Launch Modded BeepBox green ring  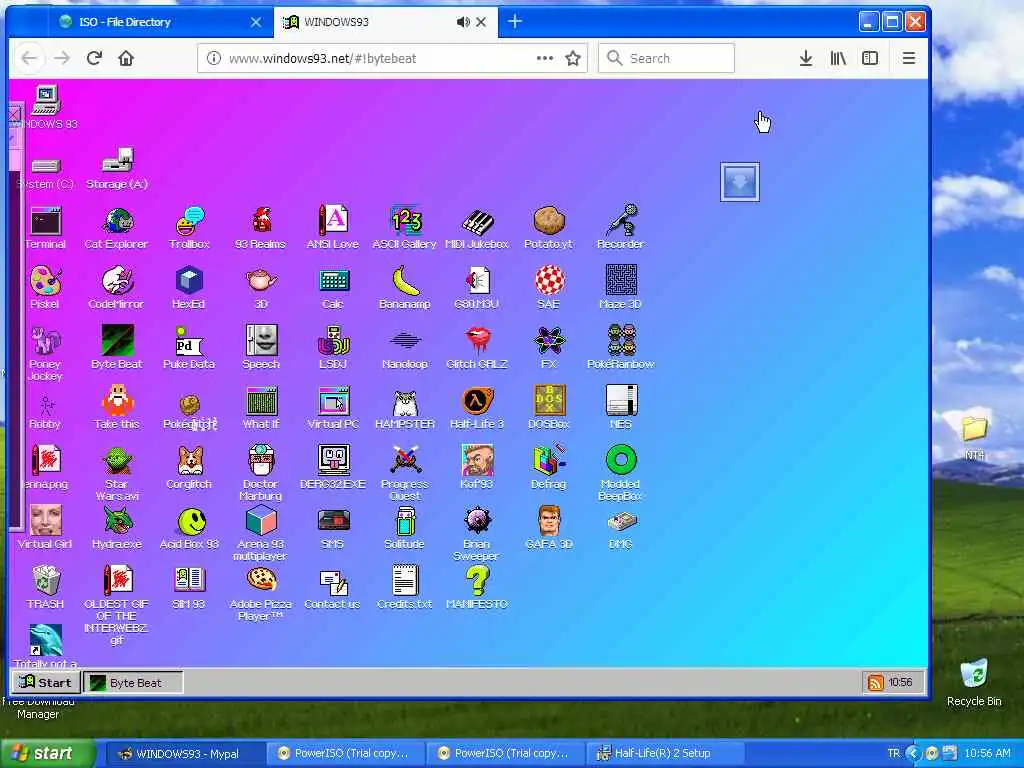coord(620,472)
